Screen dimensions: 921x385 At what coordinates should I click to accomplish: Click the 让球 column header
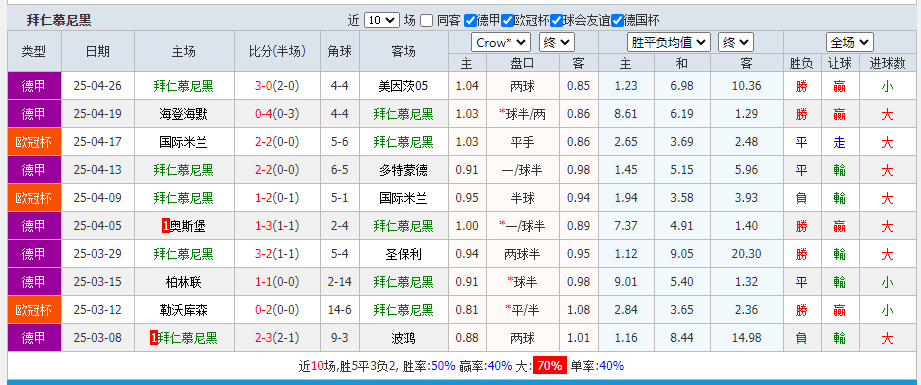click(x=839, y=63)
